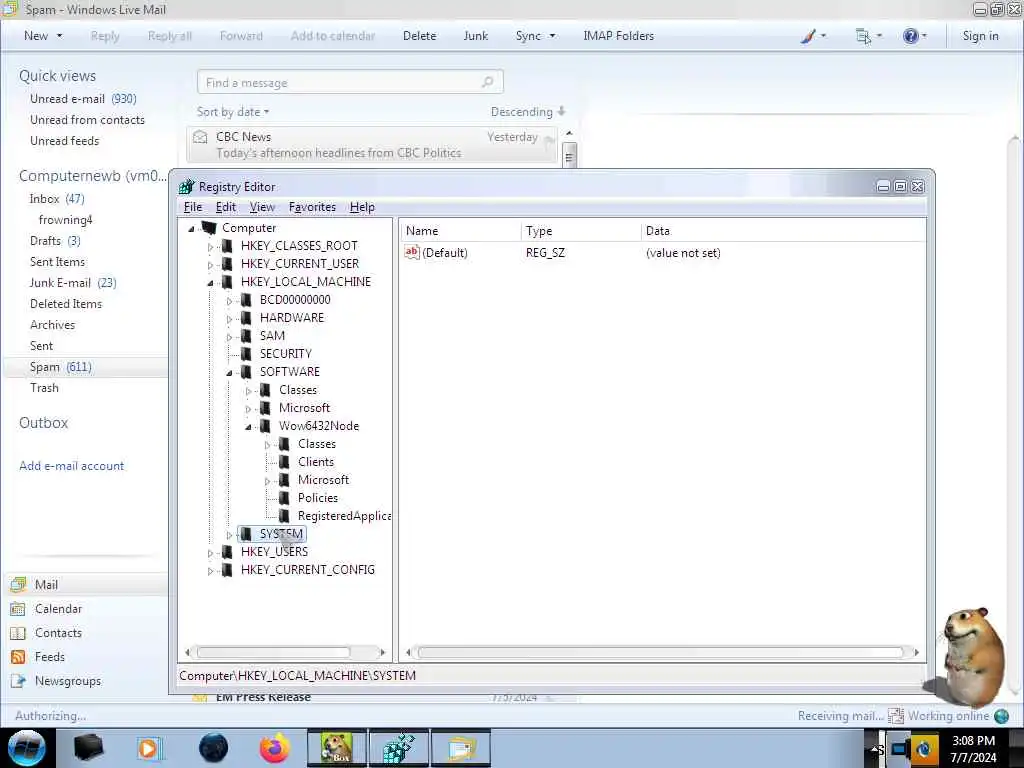
Task: Select the SECURITY key folder icon
Action: (246, 353)
